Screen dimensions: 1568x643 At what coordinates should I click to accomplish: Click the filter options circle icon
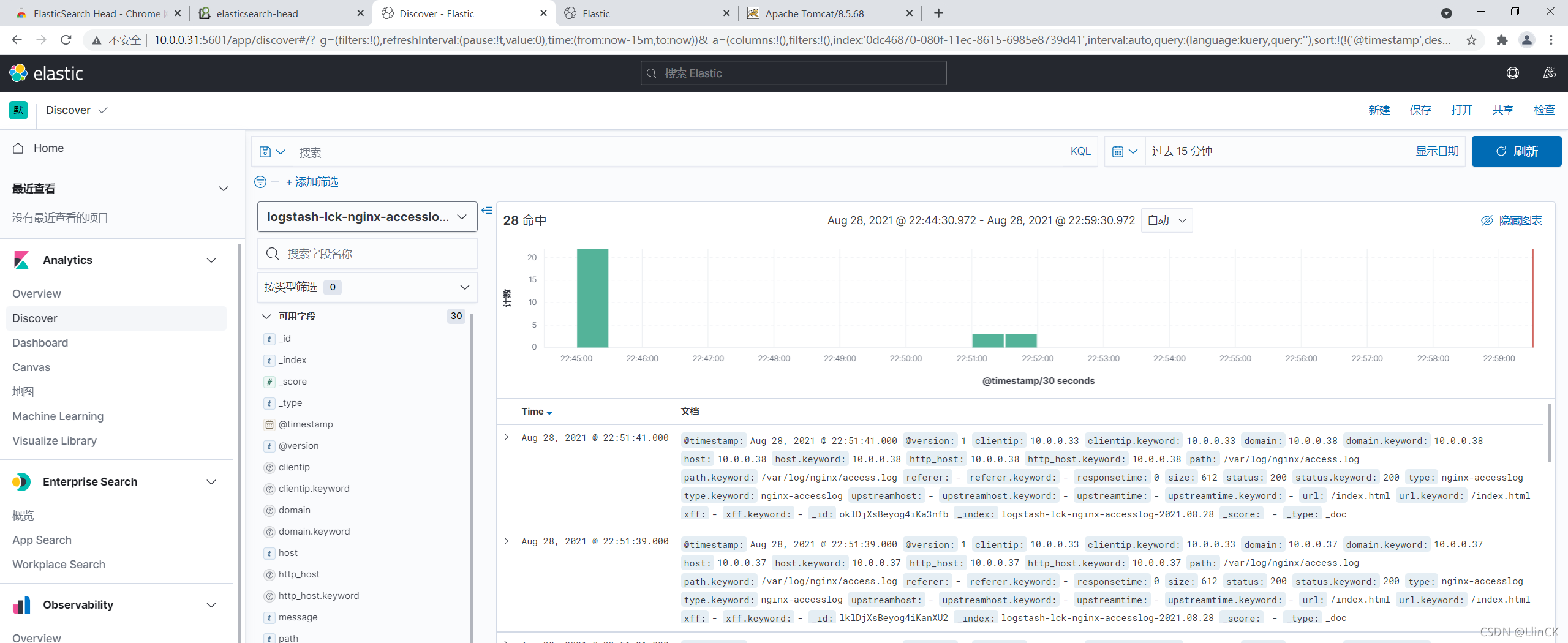pyautogui.click(x=260, y=182)
